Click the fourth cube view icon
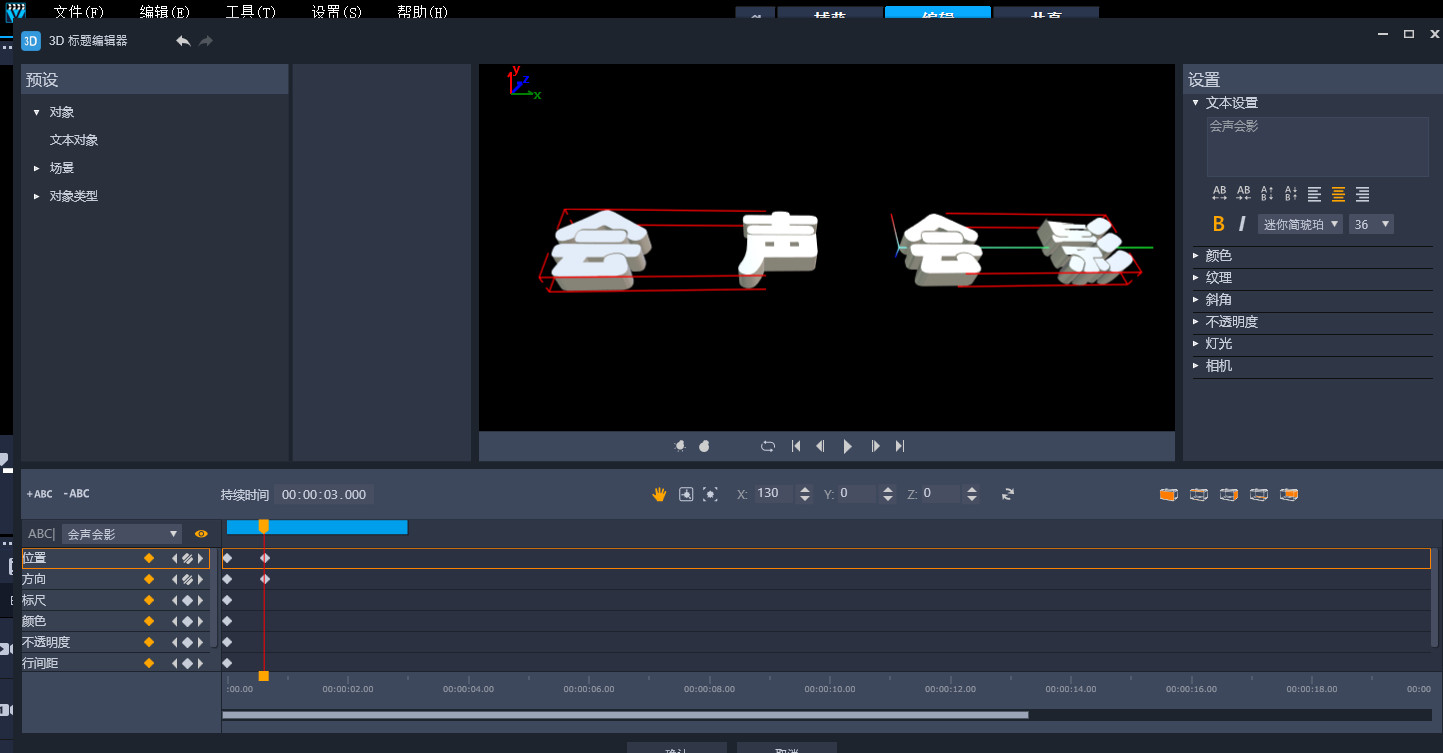This screenshot has height=753, width=1443. [x=1259, y=494]
